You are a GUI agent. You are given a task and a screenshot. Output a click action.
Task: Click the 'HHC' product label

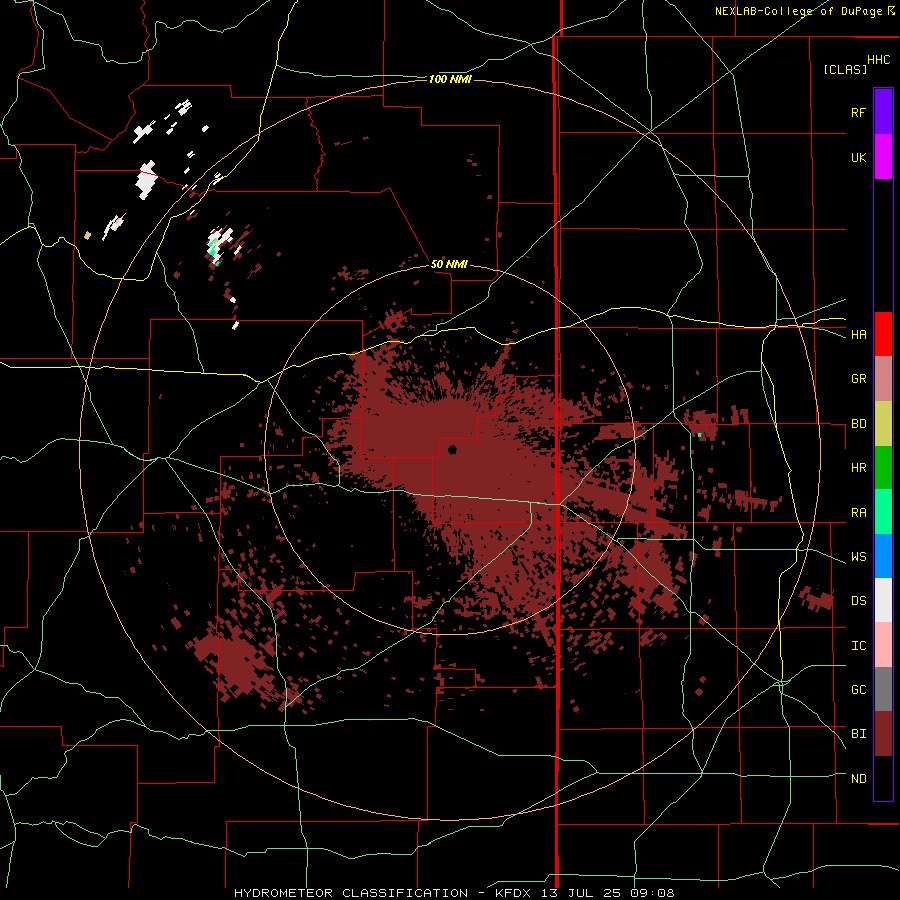879,60
